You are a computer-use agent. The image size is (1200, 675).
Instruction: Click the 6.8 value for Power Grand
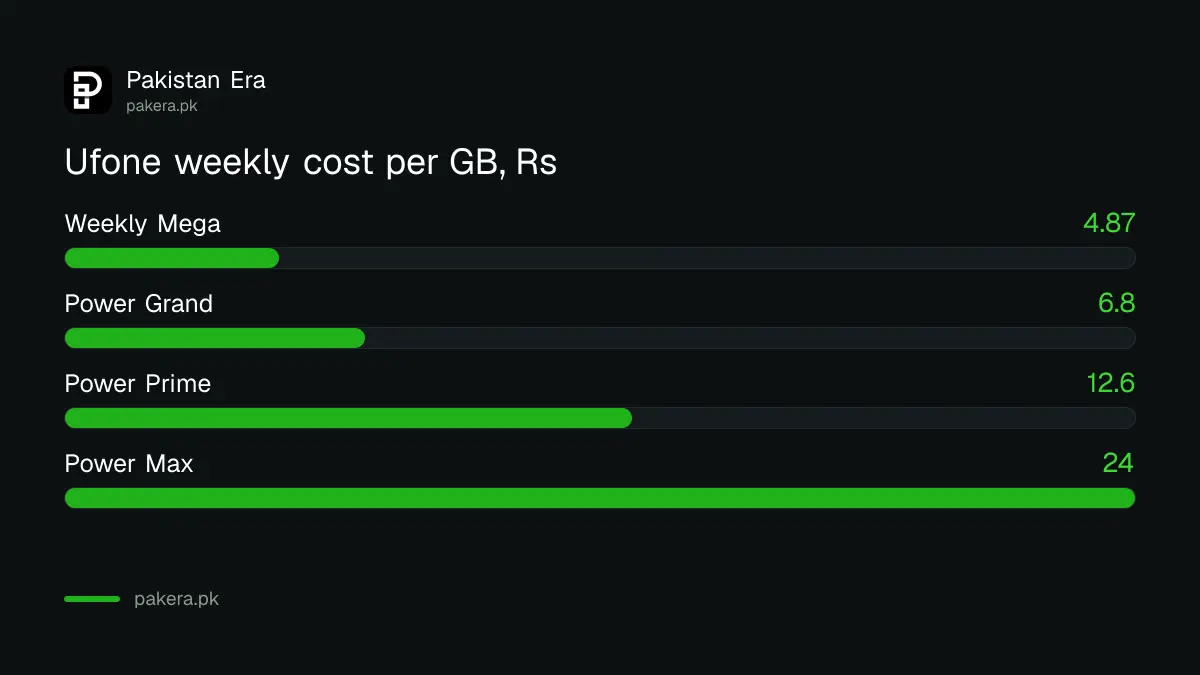tap(1116, 303)
